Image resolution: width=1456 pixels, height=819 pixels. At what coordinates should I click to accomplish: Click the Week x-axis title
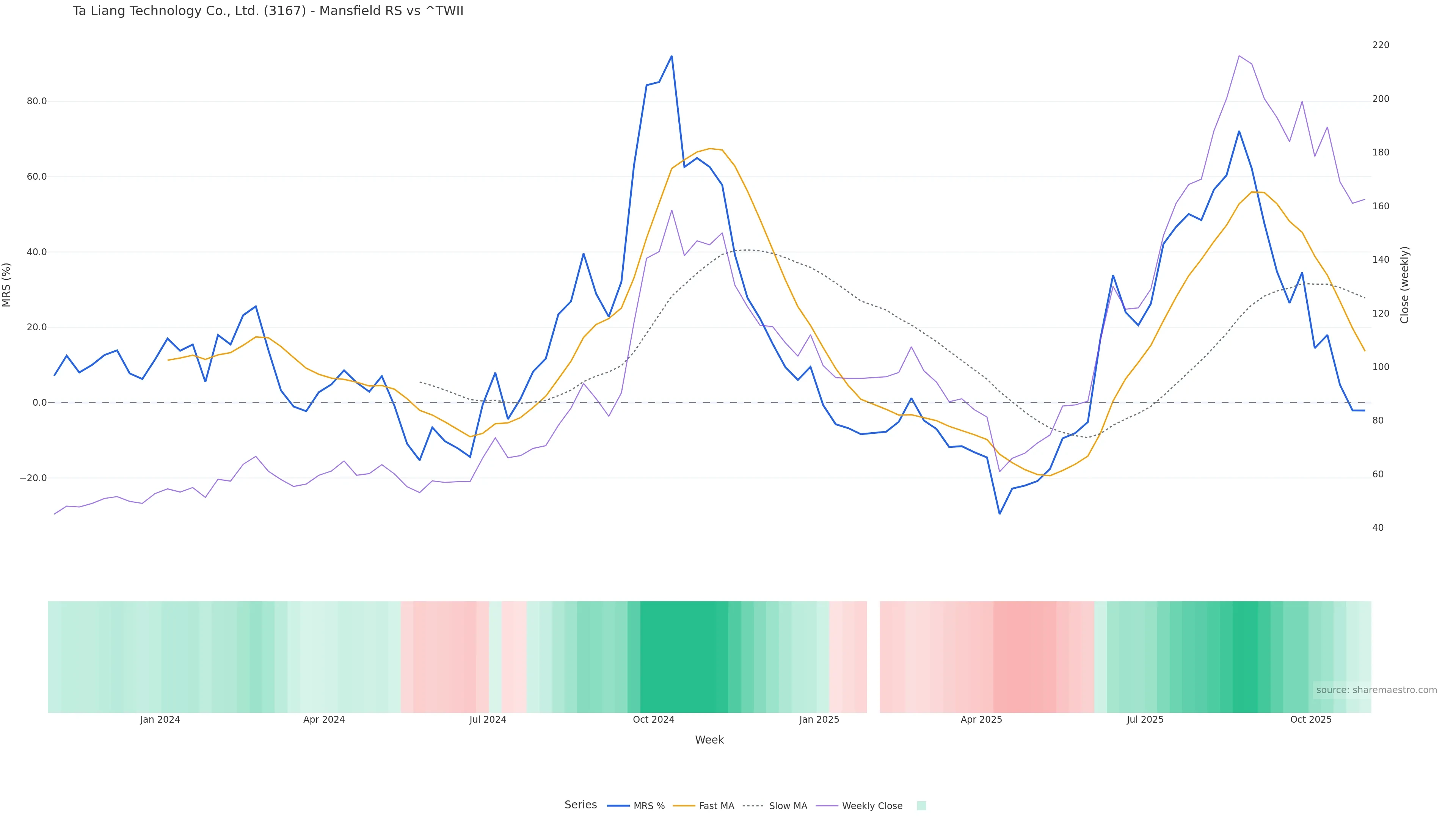(709, 740)
